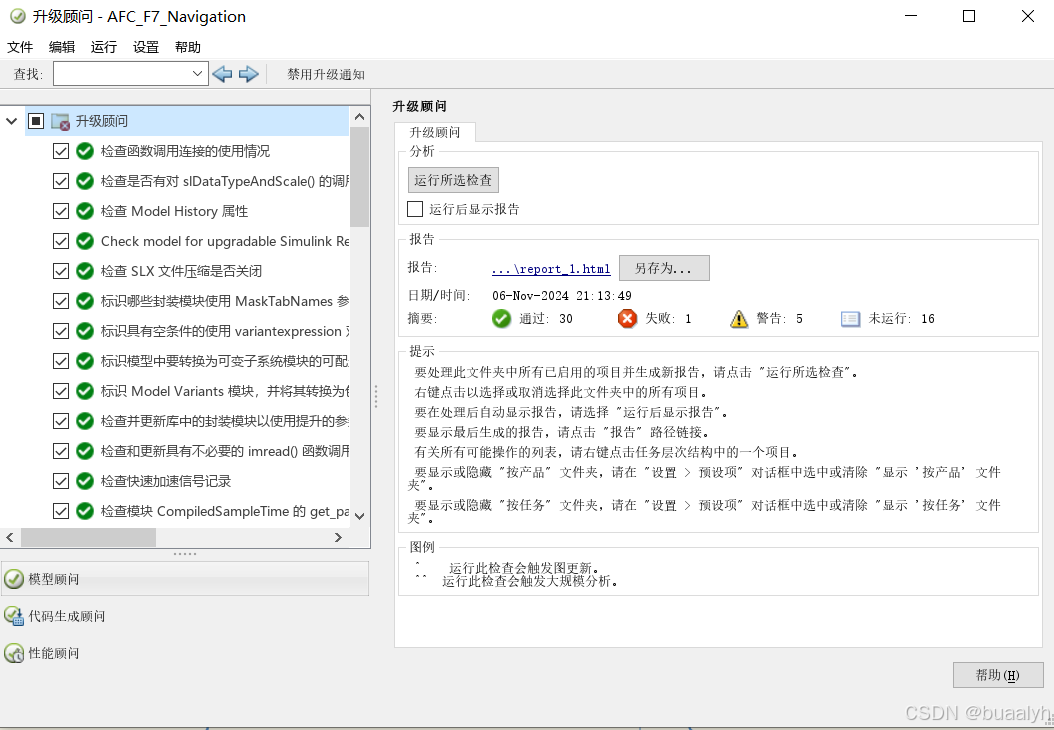The image size is (1054, 730).
Task: Click the 警告 warning summary triangle icon
Action: pos(739,319)
